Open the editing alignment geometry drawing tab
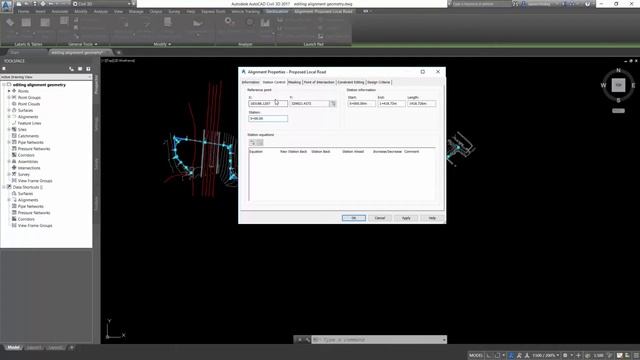The height and width of the screenshot is (360, 640). (80, 52)
